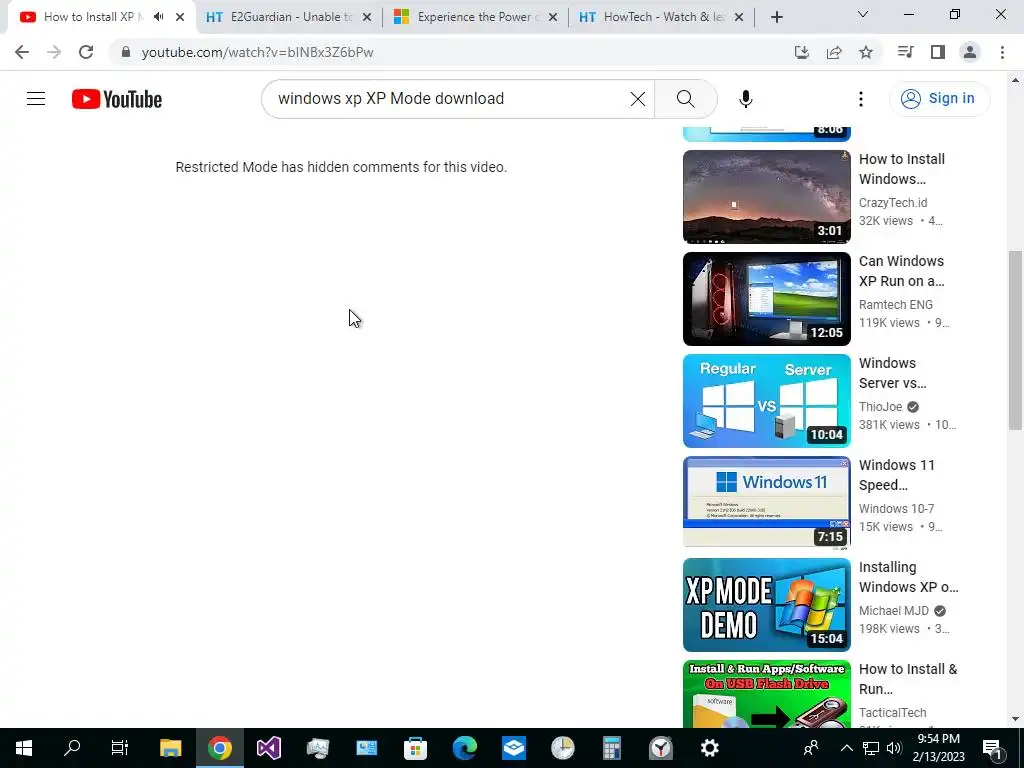Mute tab via speaker icon on YouTube tab

[x=158, y=17]
